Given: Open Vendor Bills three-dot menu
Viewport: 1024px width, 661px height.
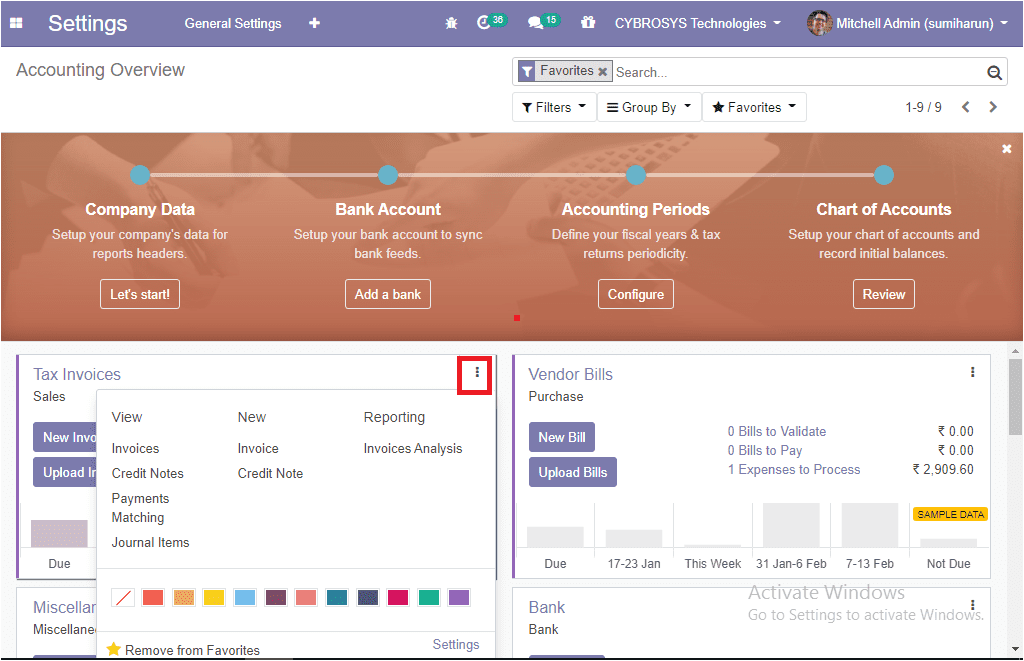Looking at the screenshot, I should 972,372.
